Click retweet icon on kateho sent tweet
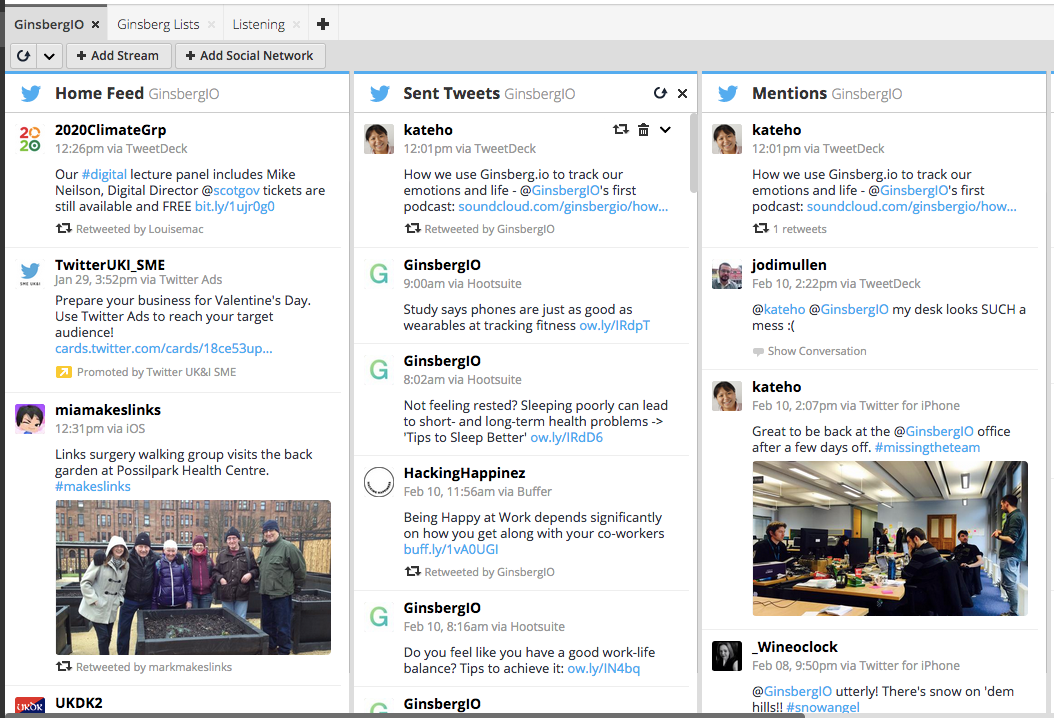Viewport: 1054px width, 718px height. click(x=620, y=129)
